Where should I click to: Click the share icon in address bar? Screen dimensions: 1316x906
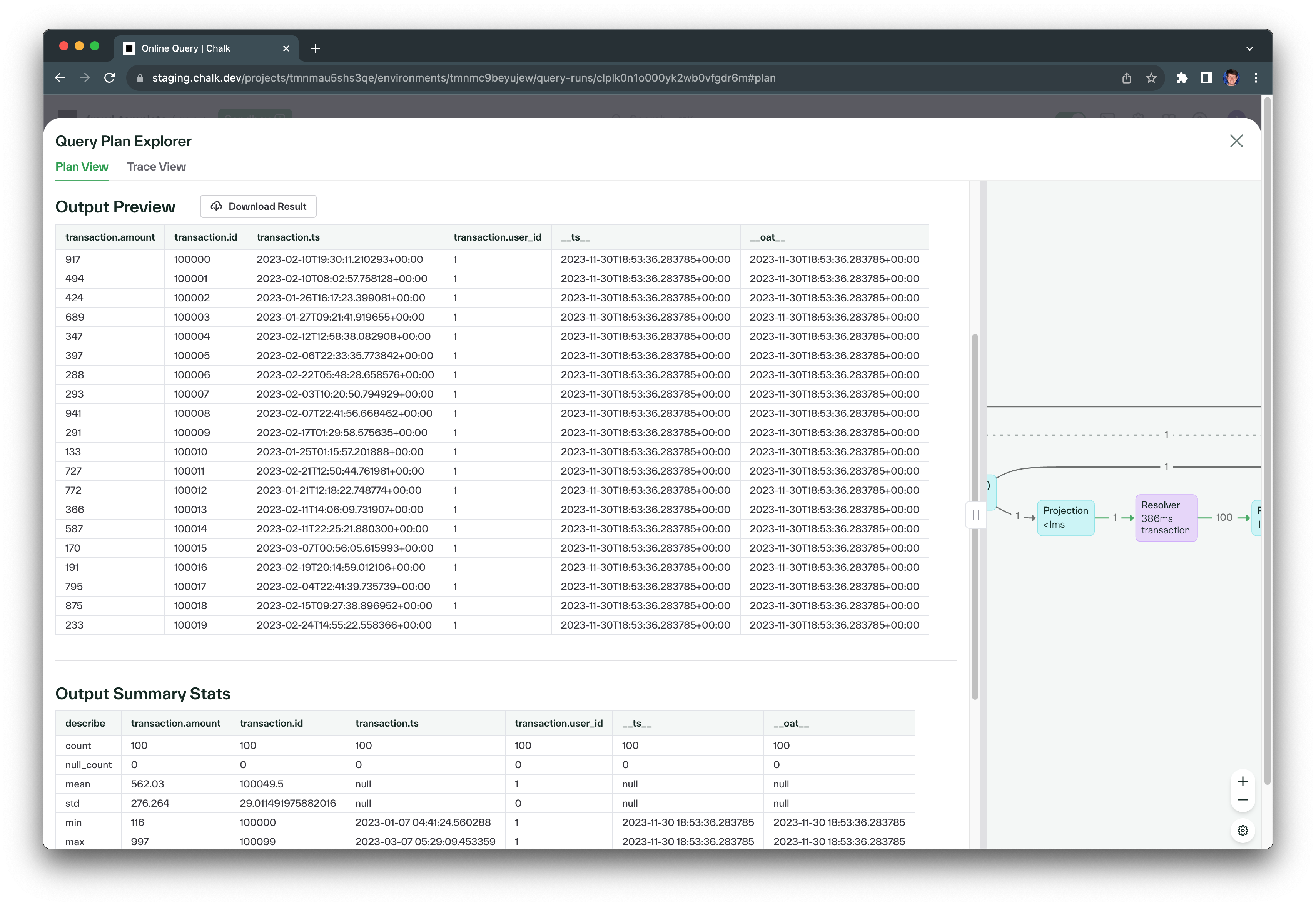1126,78
